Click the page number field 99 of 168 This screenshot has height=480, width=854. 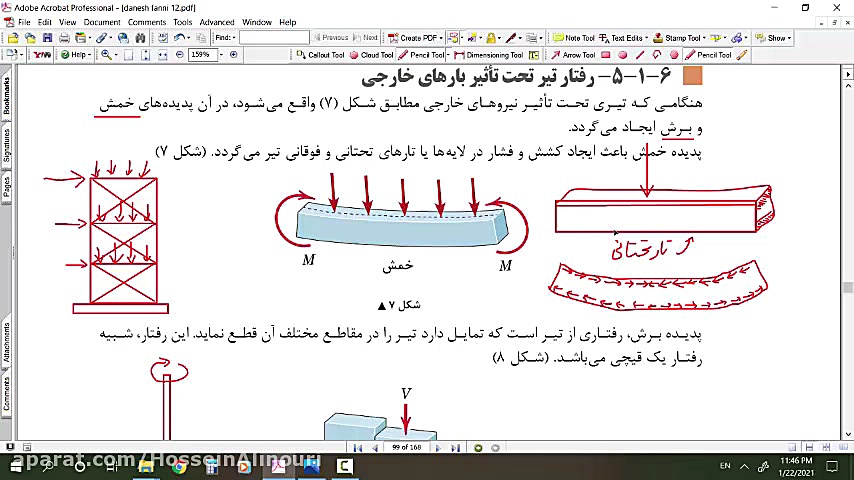point(406,447)
